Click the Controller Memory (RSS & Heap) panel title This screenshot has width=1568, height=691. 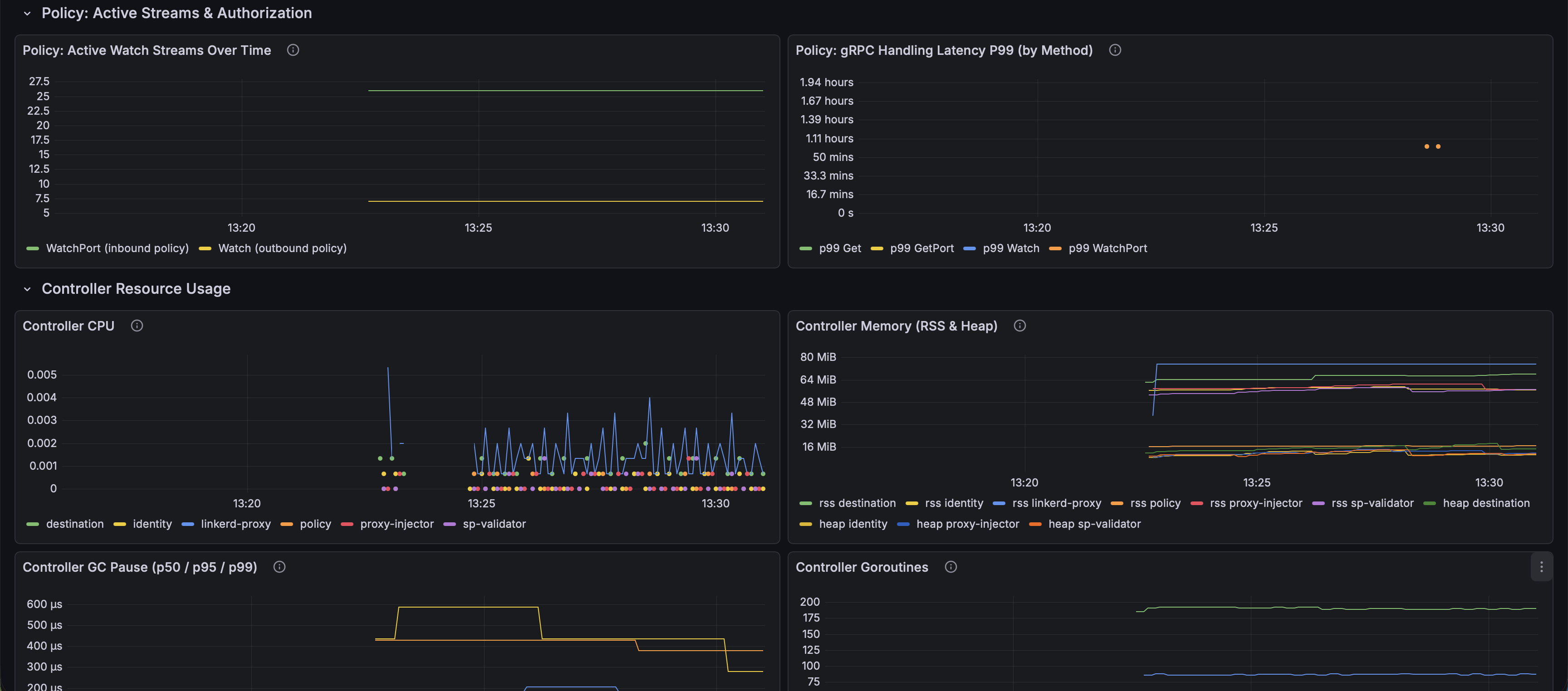coord(897,326)
